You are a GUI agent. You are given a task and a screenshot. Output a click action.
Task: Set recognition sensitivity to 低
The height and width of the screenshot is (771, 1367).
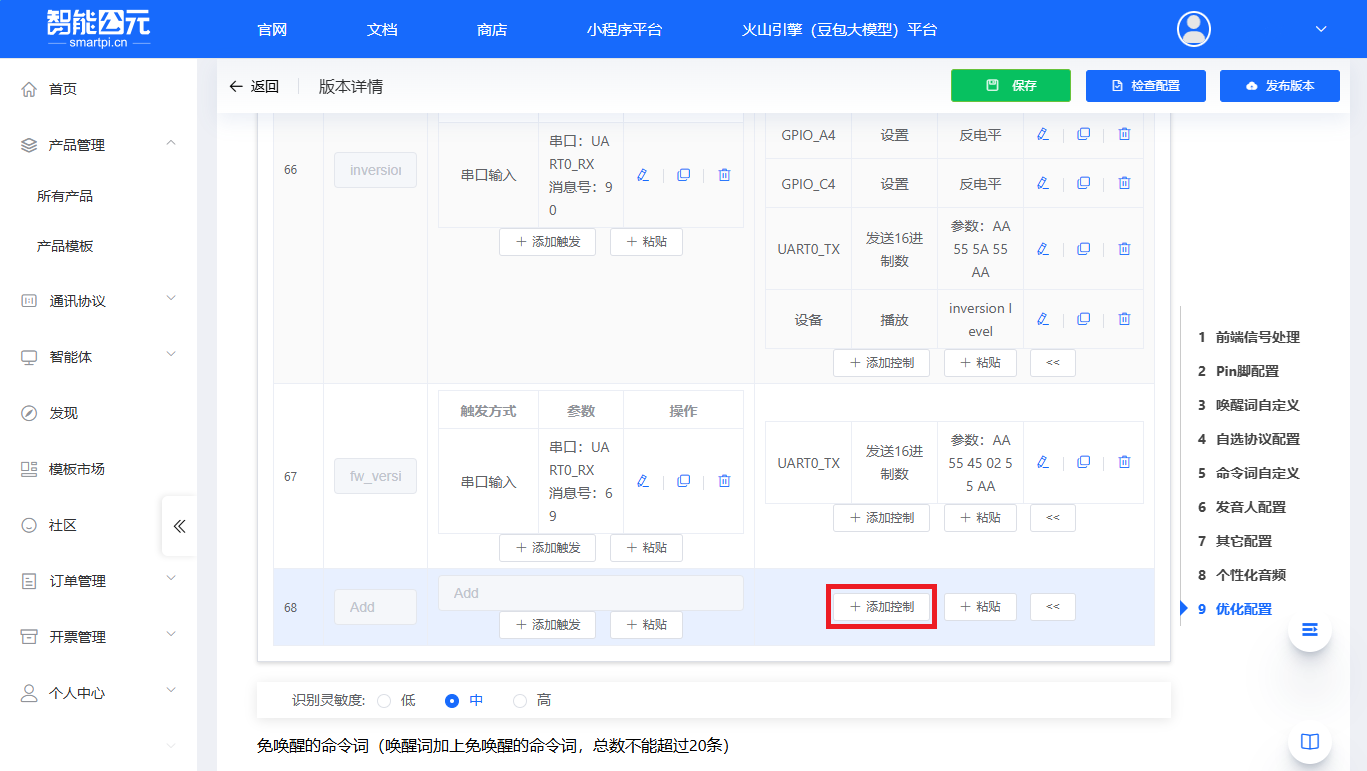tap(384, 701)
